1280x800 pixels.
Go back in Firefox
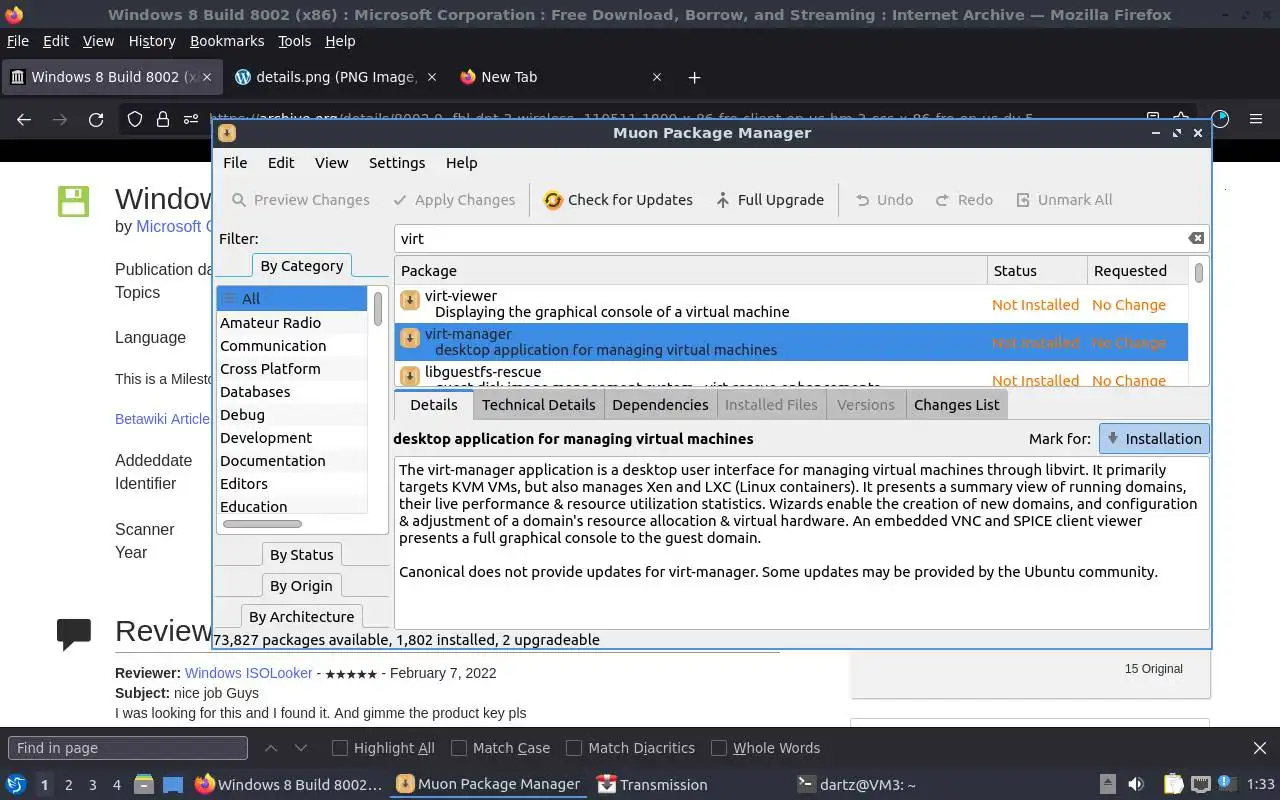24,119
